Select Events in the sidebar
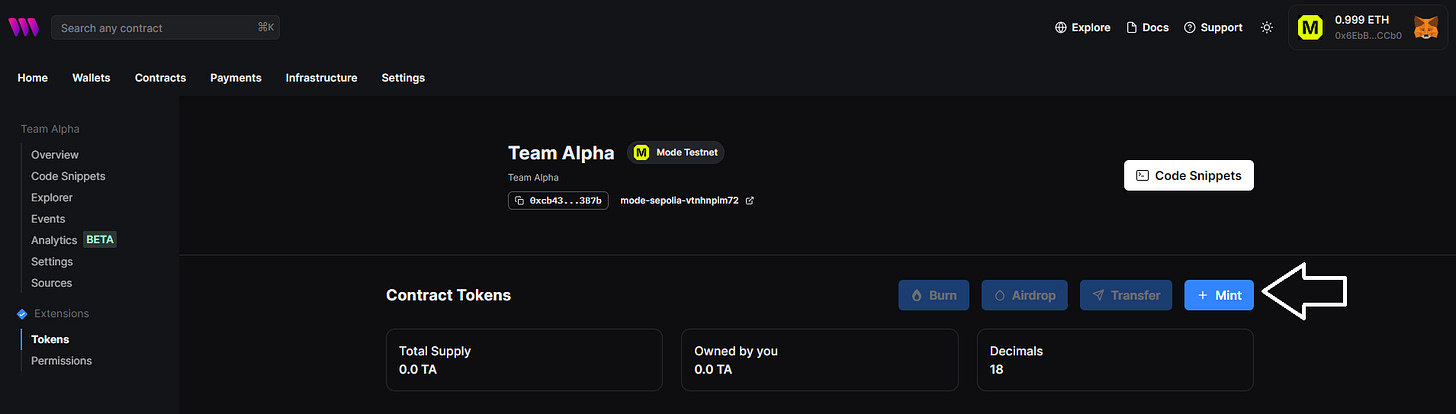Viewport: 1456px width, 414px height. click(x=48, y=219)
